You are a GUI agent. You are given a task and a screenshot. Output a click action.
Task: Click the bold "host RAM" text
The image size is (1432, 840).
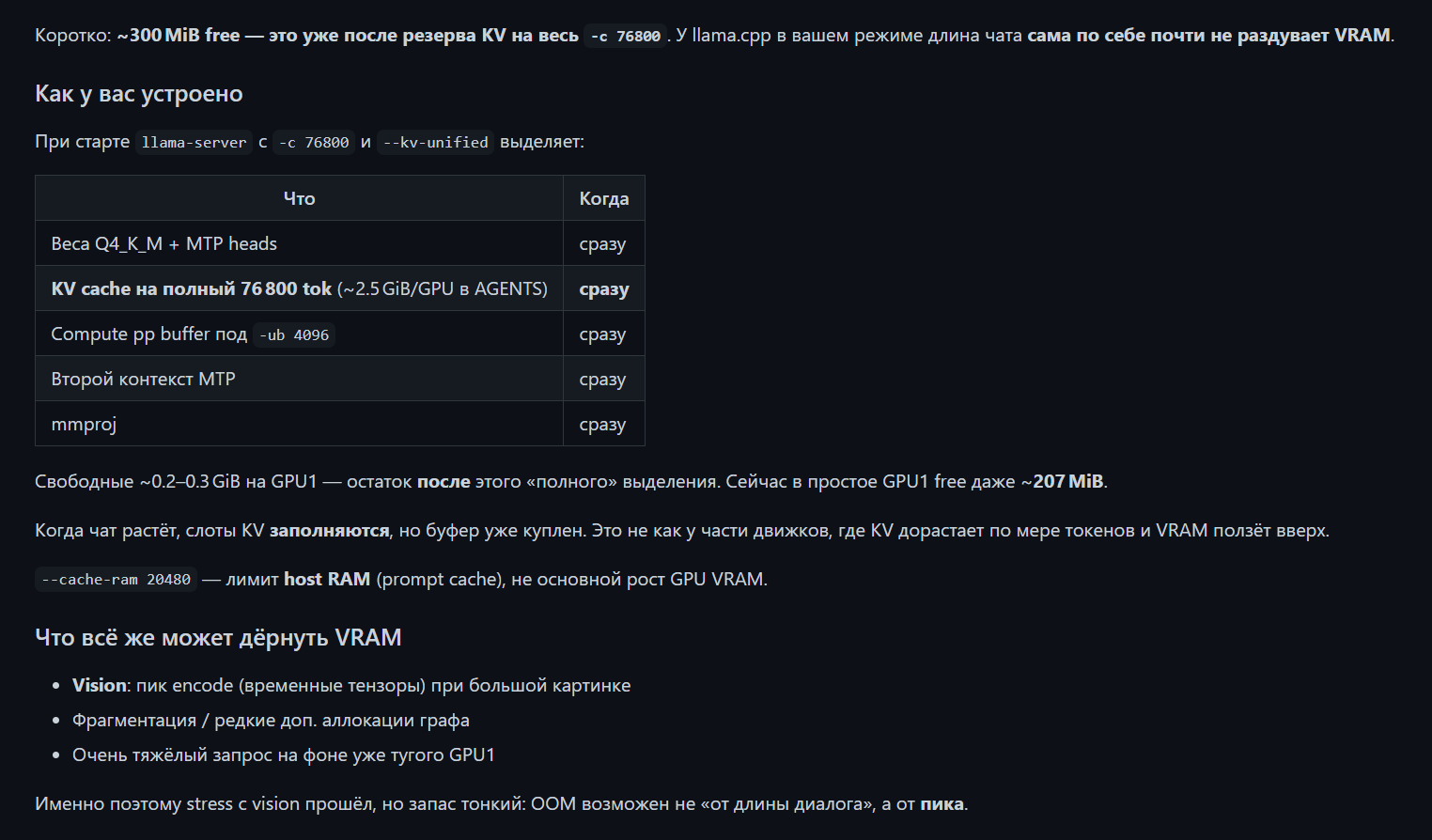tap(327, 579)
